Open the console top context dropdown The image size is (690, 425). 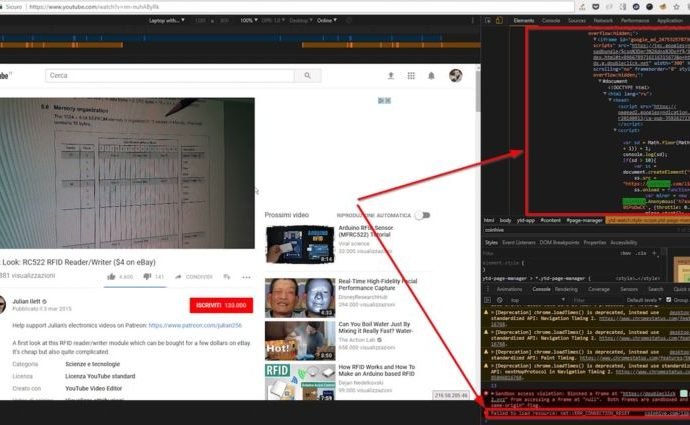(537, 300)
